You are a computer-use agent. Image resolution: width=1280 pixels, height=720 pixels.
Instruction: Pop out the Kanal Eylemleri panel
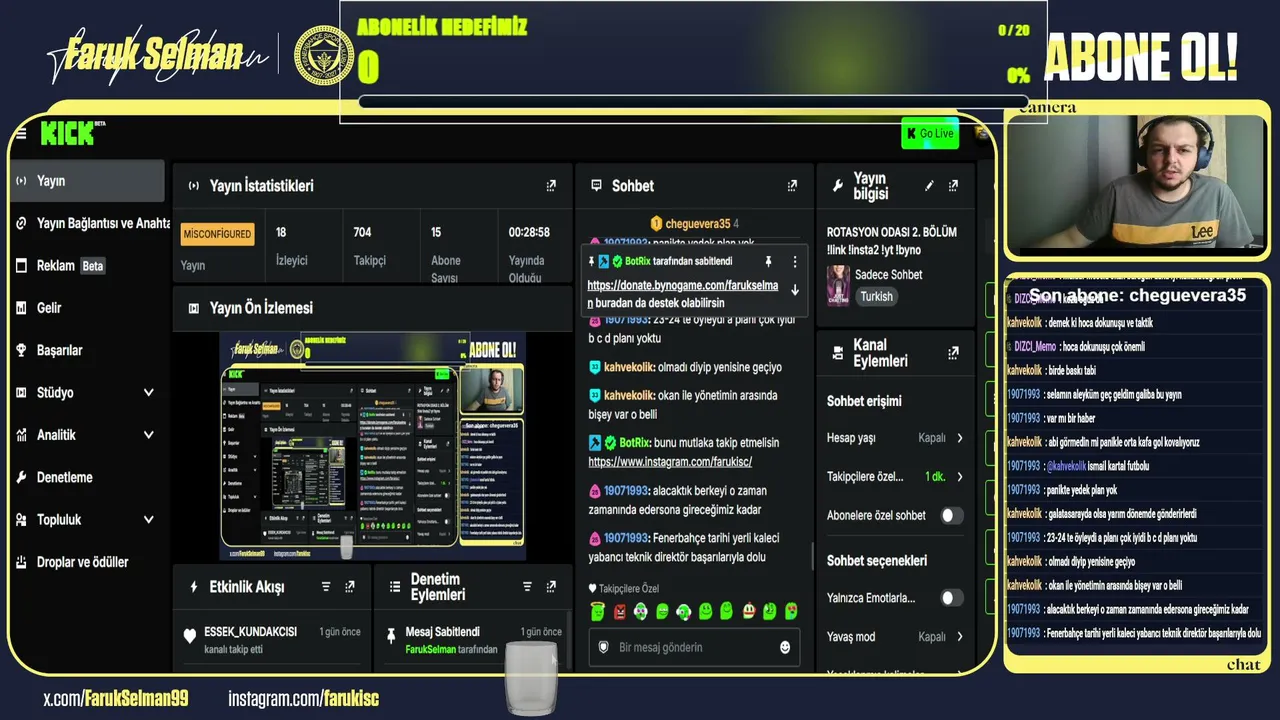tap(953, 353)
